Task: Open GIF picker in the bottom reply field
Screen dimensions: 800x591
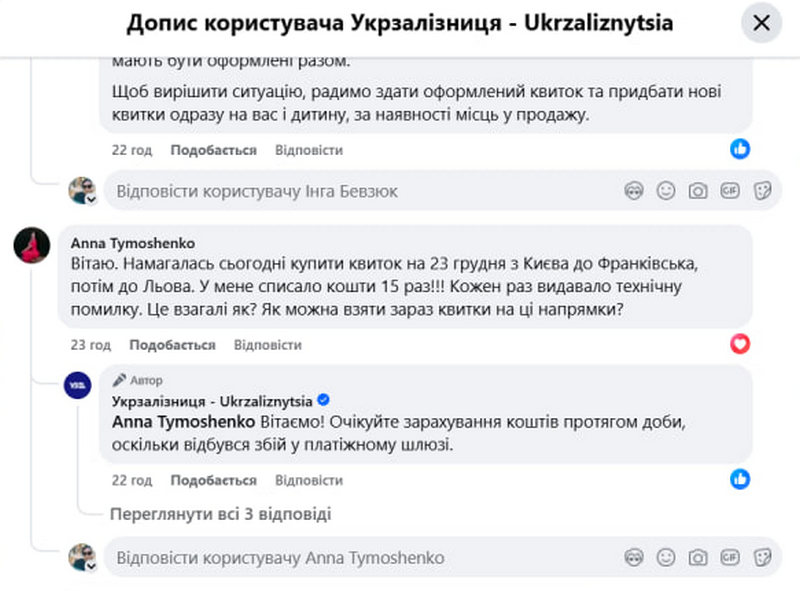Action: click(731, 558)
